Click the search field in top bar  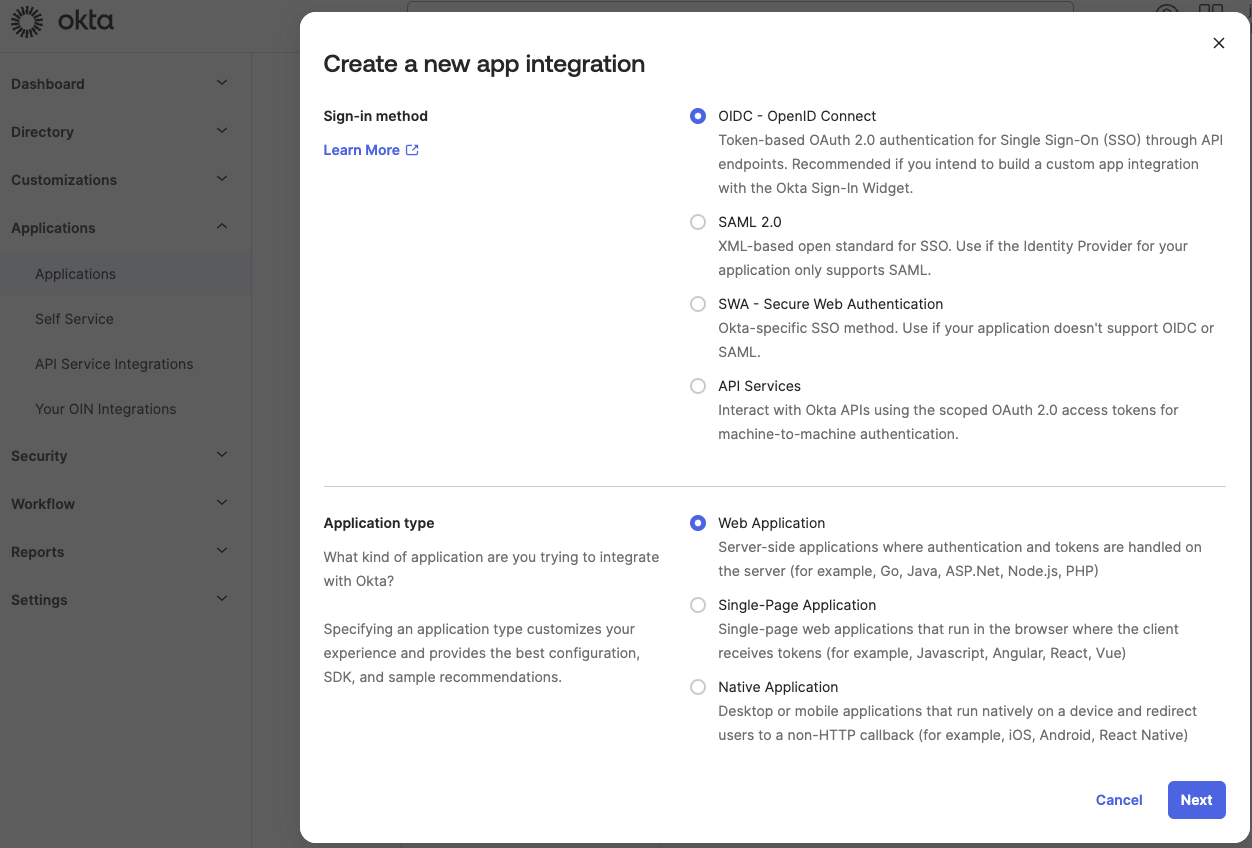740,8
